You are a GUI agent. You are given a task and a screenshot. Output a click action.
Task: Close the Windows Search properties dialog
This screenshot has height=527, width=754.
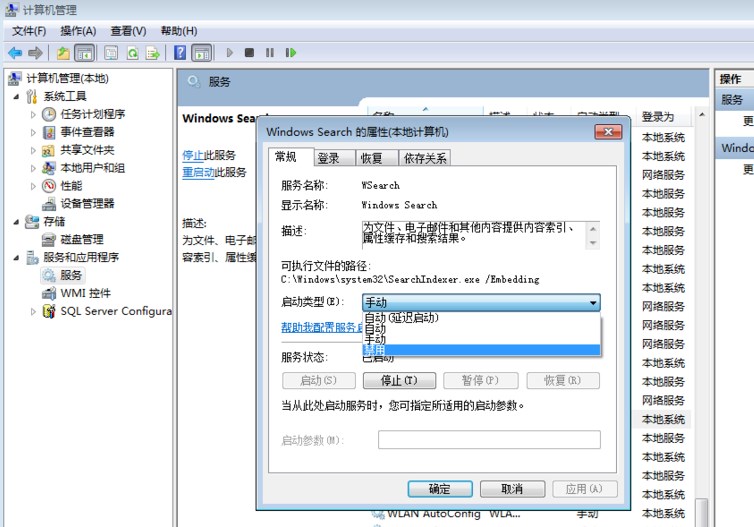click(x=608, y=132)
